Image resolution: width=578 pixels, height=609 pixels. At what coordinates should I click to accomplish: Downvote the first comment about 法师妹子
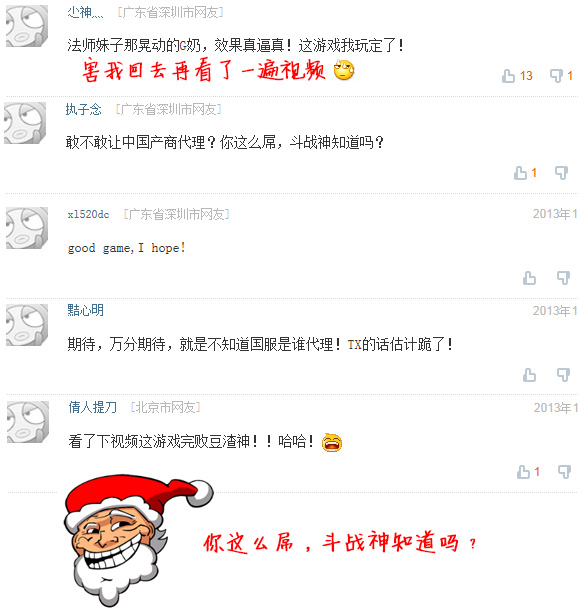pos(556,76)
